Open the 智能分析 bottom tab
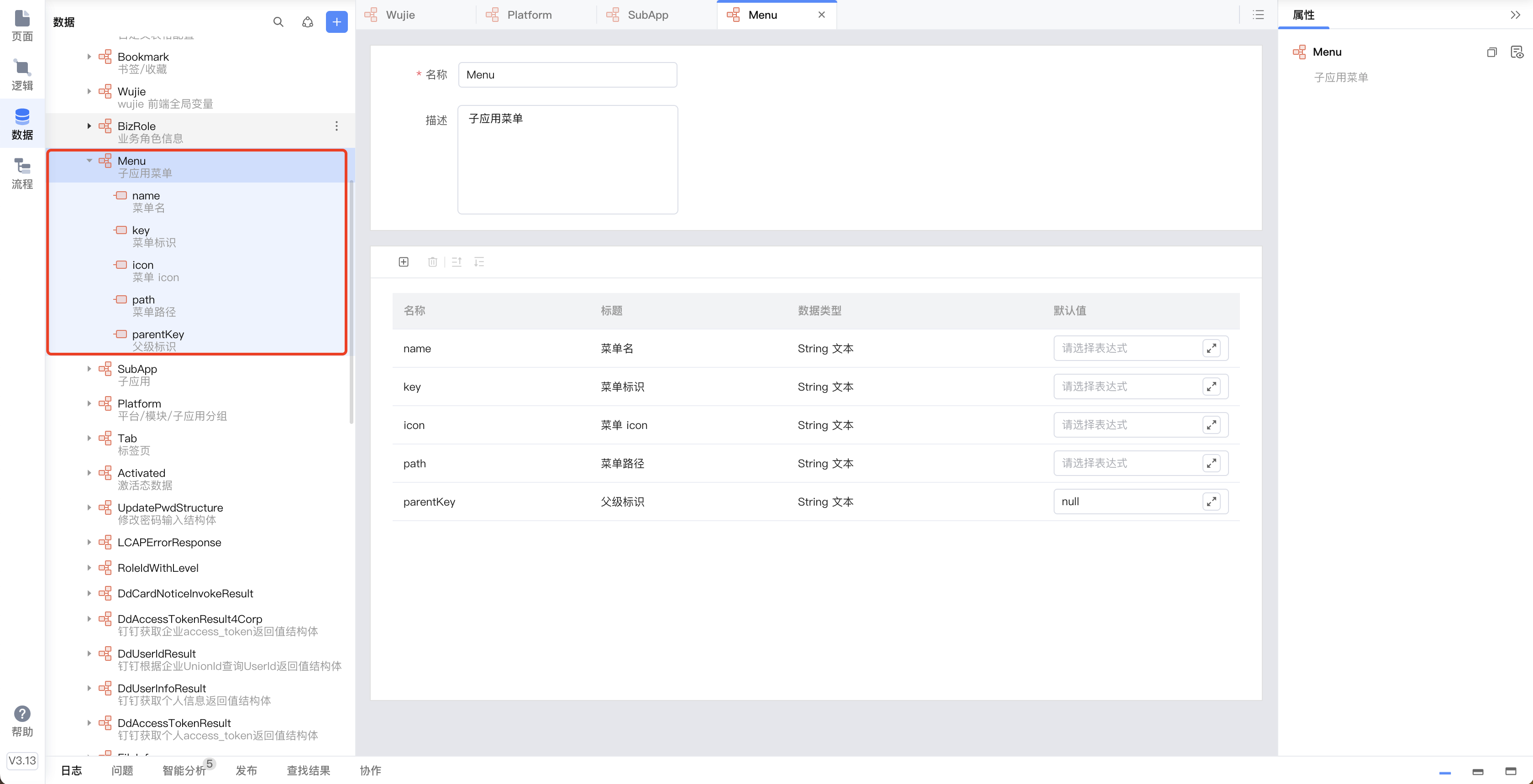Screen dimensions: 1533x784 (184, 770)
